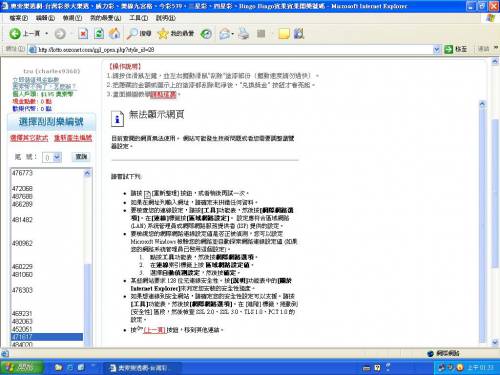The height and width of the screenshot is (375, 500).
Task: Click the green Back arrow icon
Action: (x=15, y=34)
